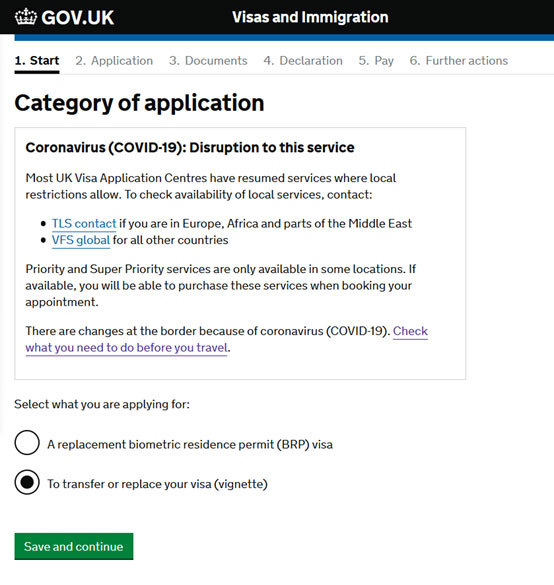Click the Save and continue button
Viewport: 554px width, 585px height.
click(74, 547)
